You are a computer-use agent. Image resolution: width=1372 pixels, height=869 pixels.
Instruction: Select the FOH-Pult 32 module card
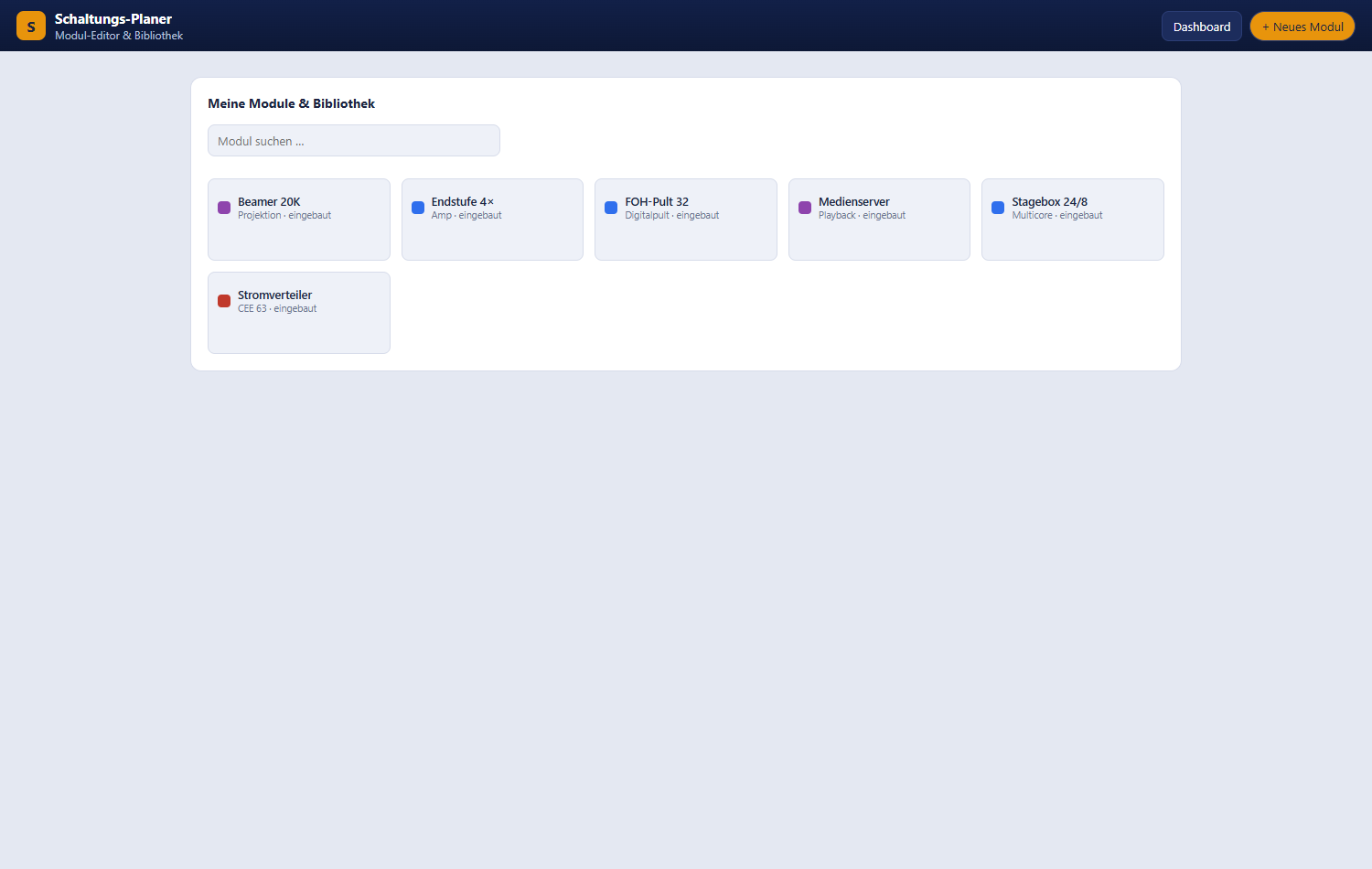tap(686, 220)
